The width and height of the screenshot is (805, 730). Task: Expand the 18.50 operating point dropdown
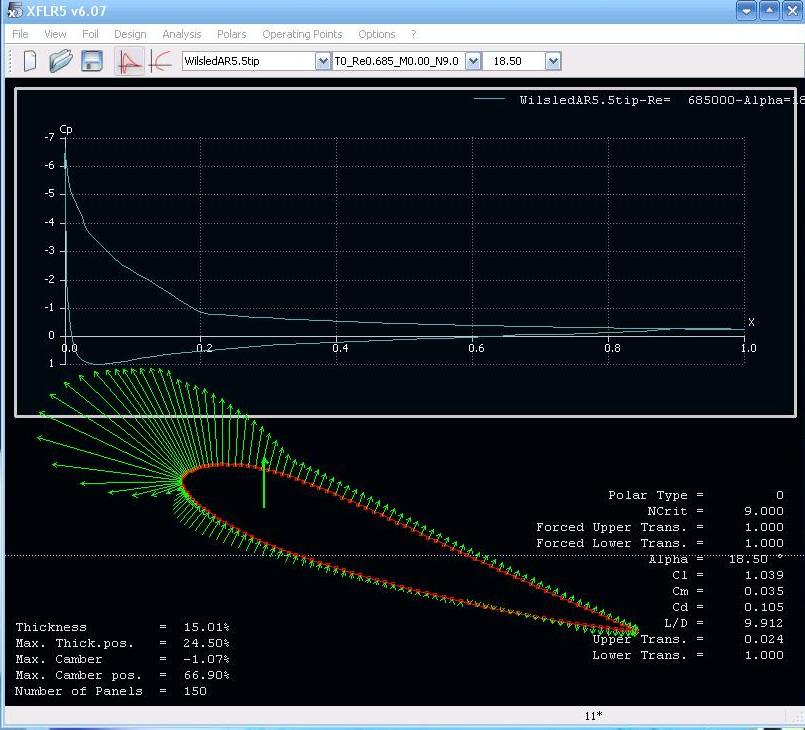coord(552,61)
